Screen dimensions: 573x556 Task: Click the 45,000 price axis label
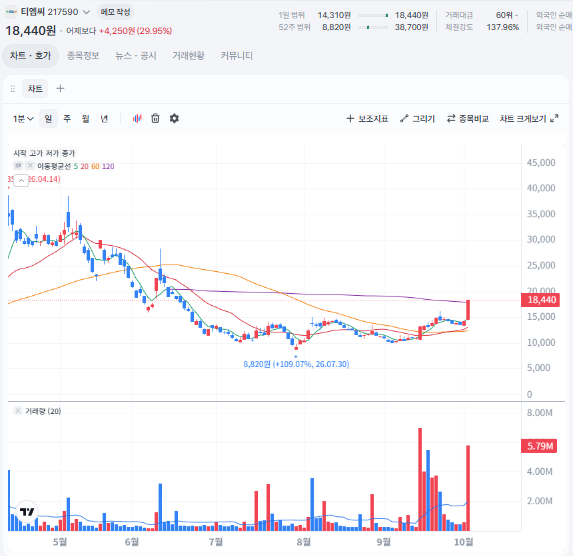click(541, 163)
